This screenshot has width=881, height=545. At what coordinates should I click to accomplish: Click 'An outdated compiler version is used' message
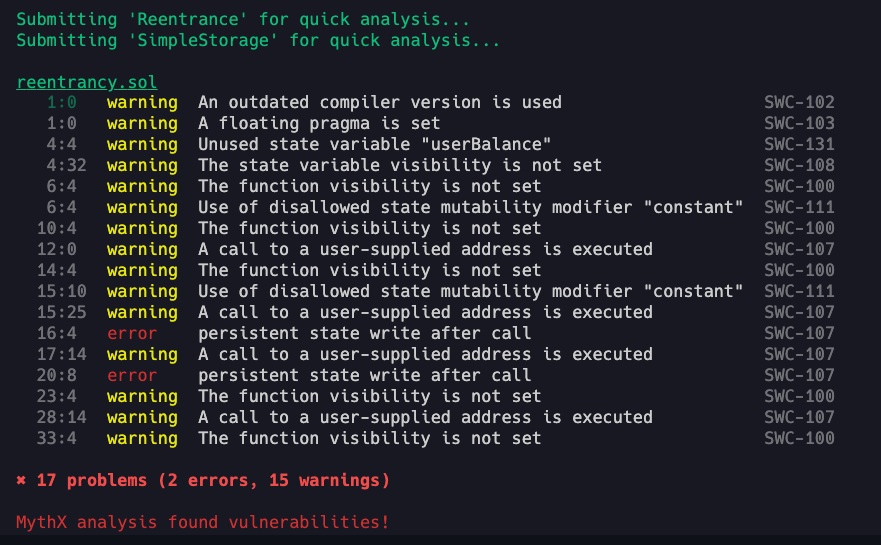[x=380, y=102]
